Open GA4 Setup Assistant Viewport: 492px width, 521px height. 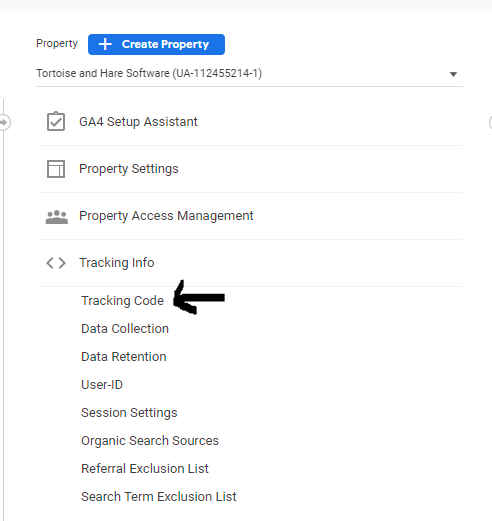pyautogui.click(x=250, y=122)
